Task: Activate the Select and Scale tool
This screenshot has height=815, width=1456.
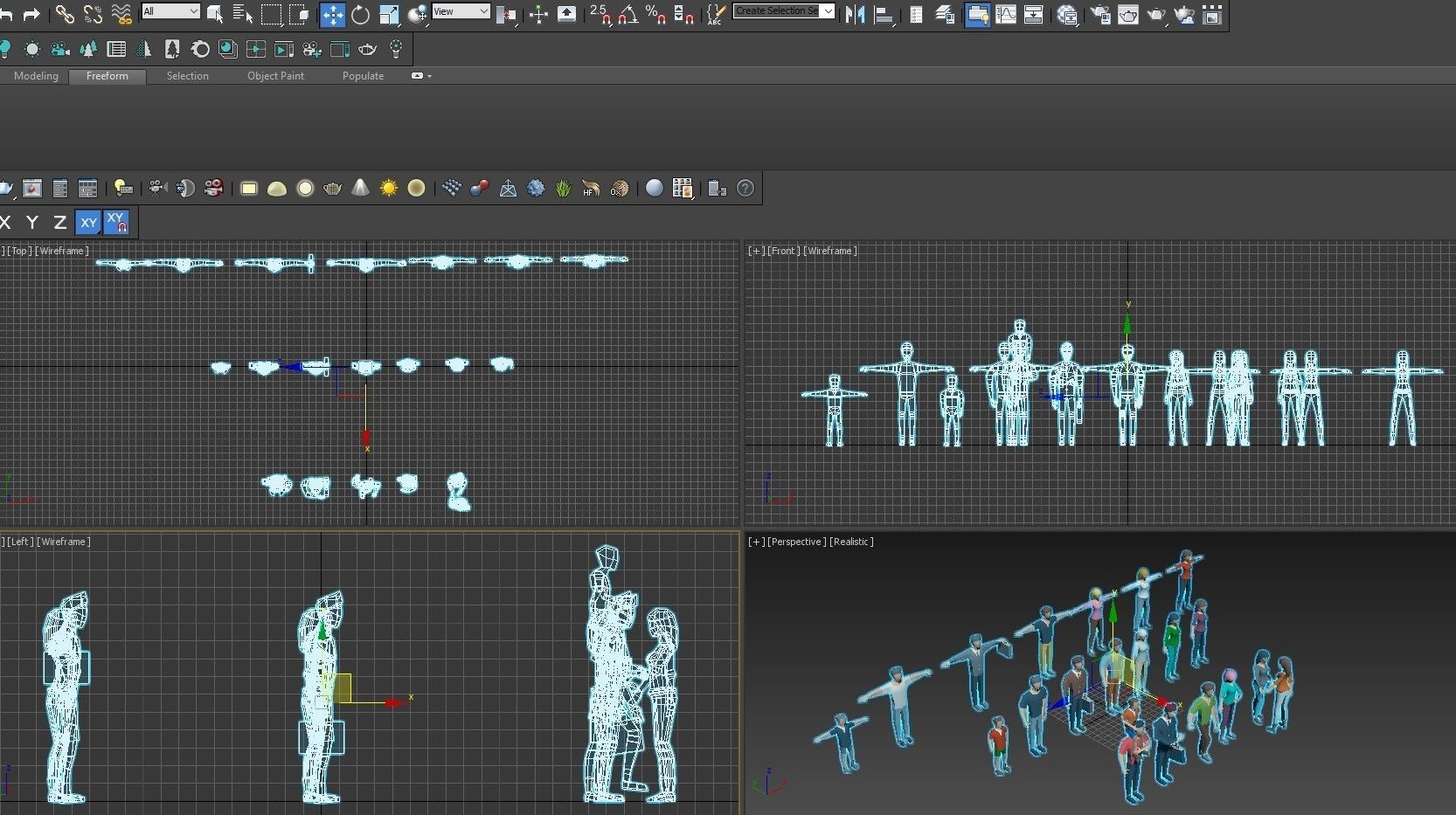Action: [389, 14]
